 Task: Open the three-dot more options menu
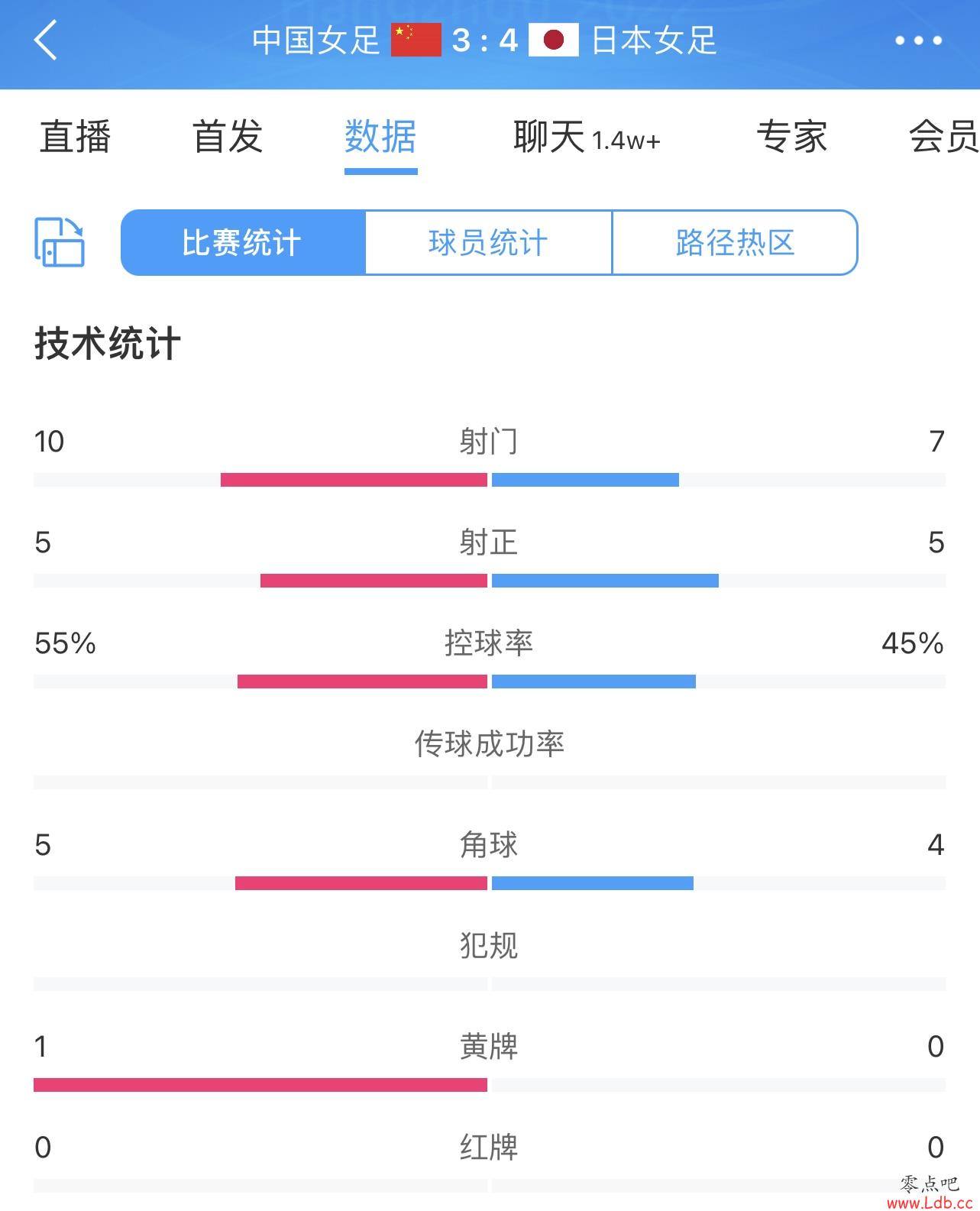pyautogui.click(x=918, y=40)
